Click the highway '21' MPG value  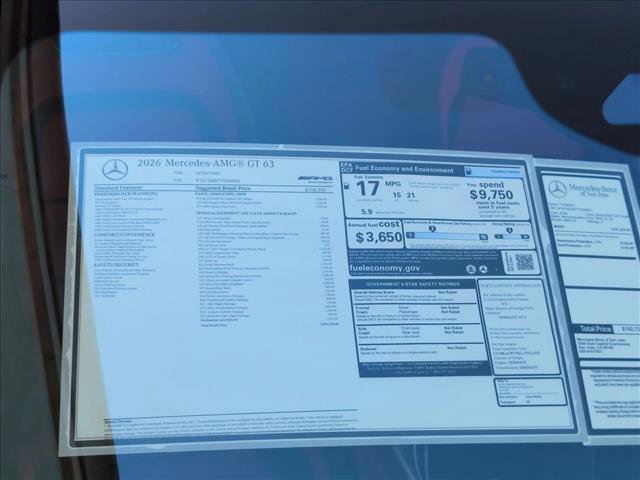(x=410, y=195)
